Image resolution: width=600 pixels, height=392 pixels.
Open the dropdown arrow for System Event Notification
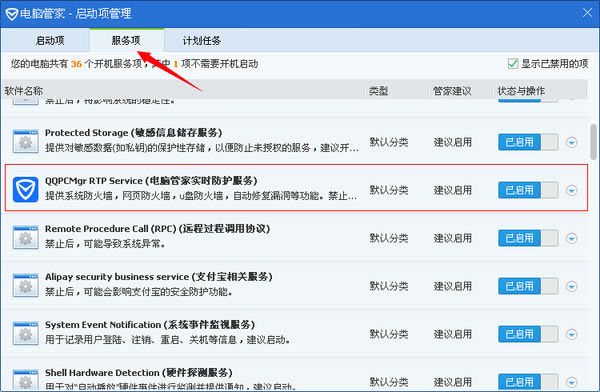coord(572,334)
